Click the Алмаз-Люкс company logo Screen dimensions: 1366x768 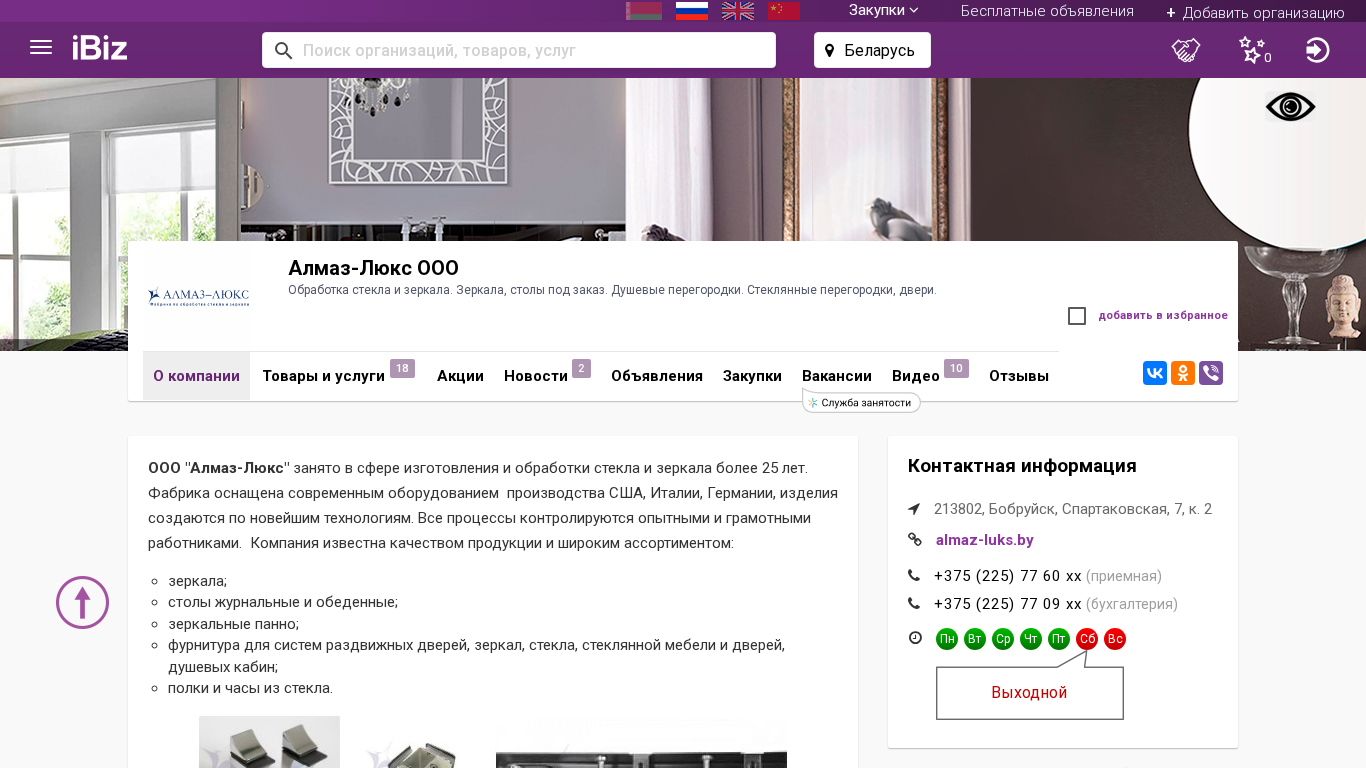pos(198,296)
